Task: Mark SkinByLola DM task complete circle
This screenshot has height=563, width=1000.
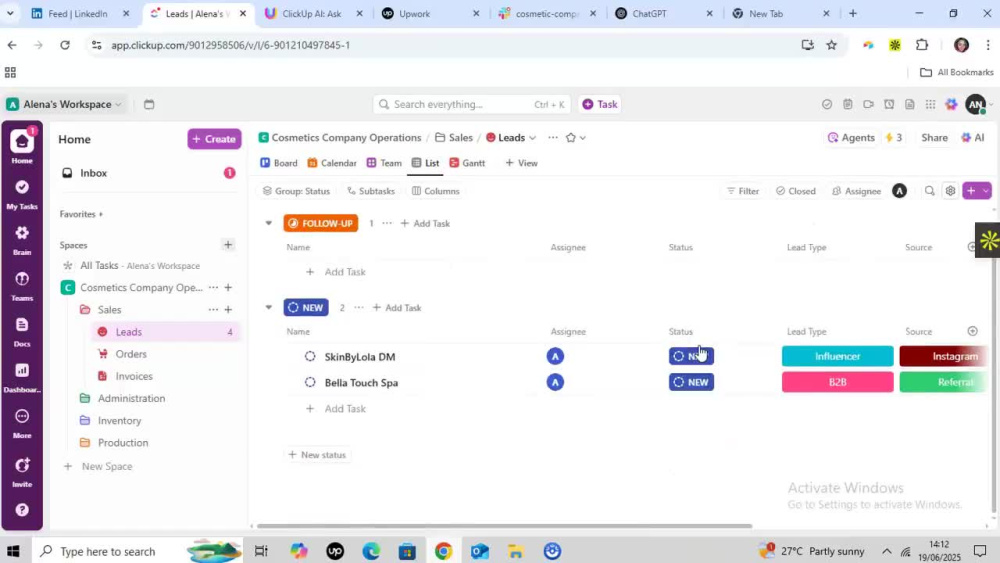Action: (x=310, y=356)
